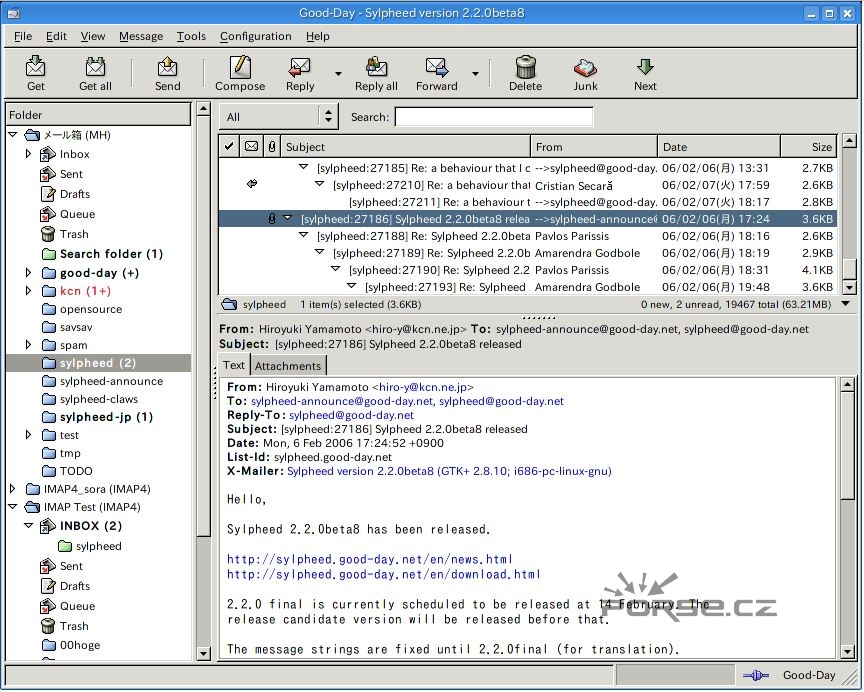The height and width of the screenshot is (692, 864).
Task: Open the Edit menu
Action: [56, 36]
